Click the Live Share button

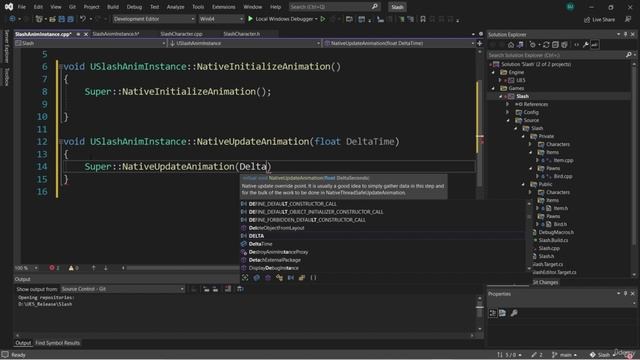pos(599,19)
